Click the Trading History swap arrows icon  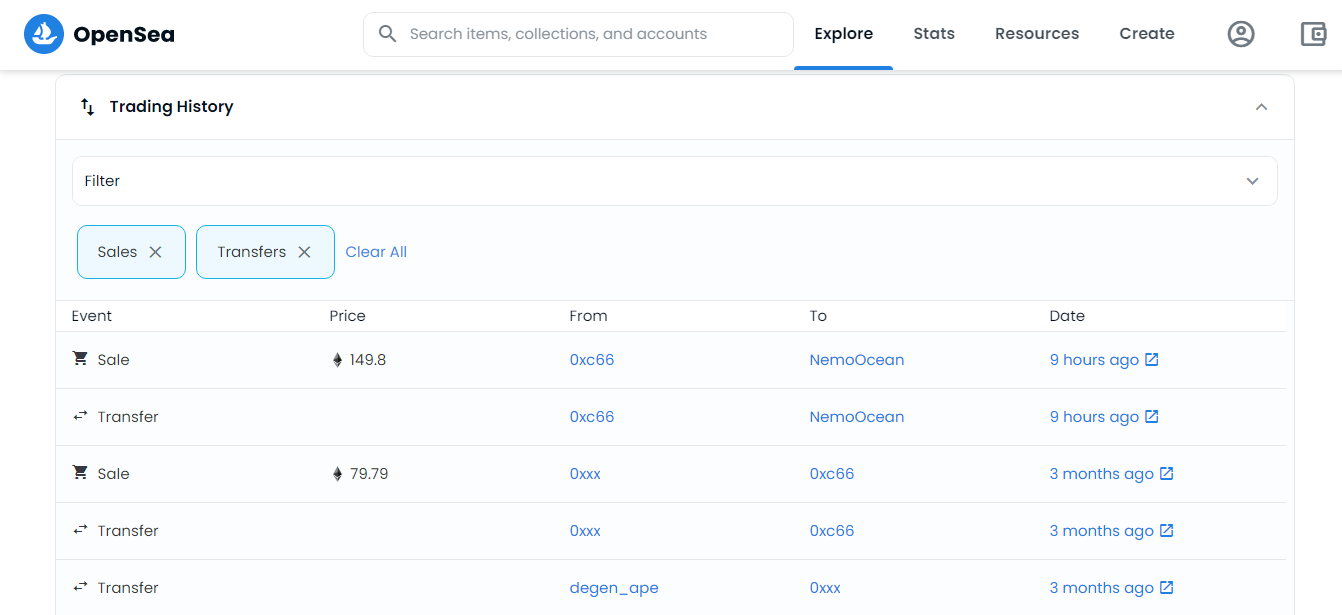(88, 107)
